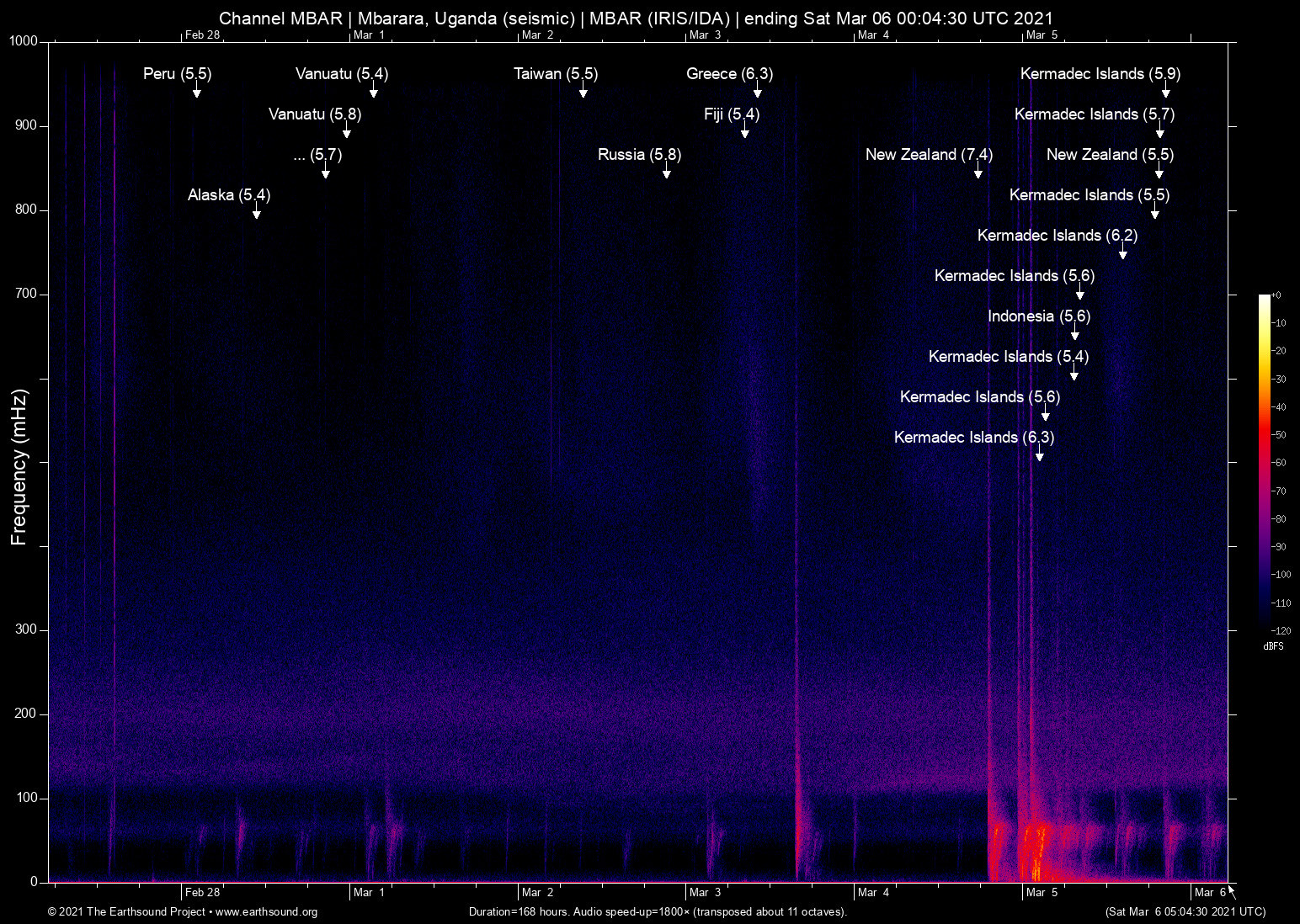Select the 700 frequency tick label
Viewport: 1300px width, 924px height.
[26, 294]
